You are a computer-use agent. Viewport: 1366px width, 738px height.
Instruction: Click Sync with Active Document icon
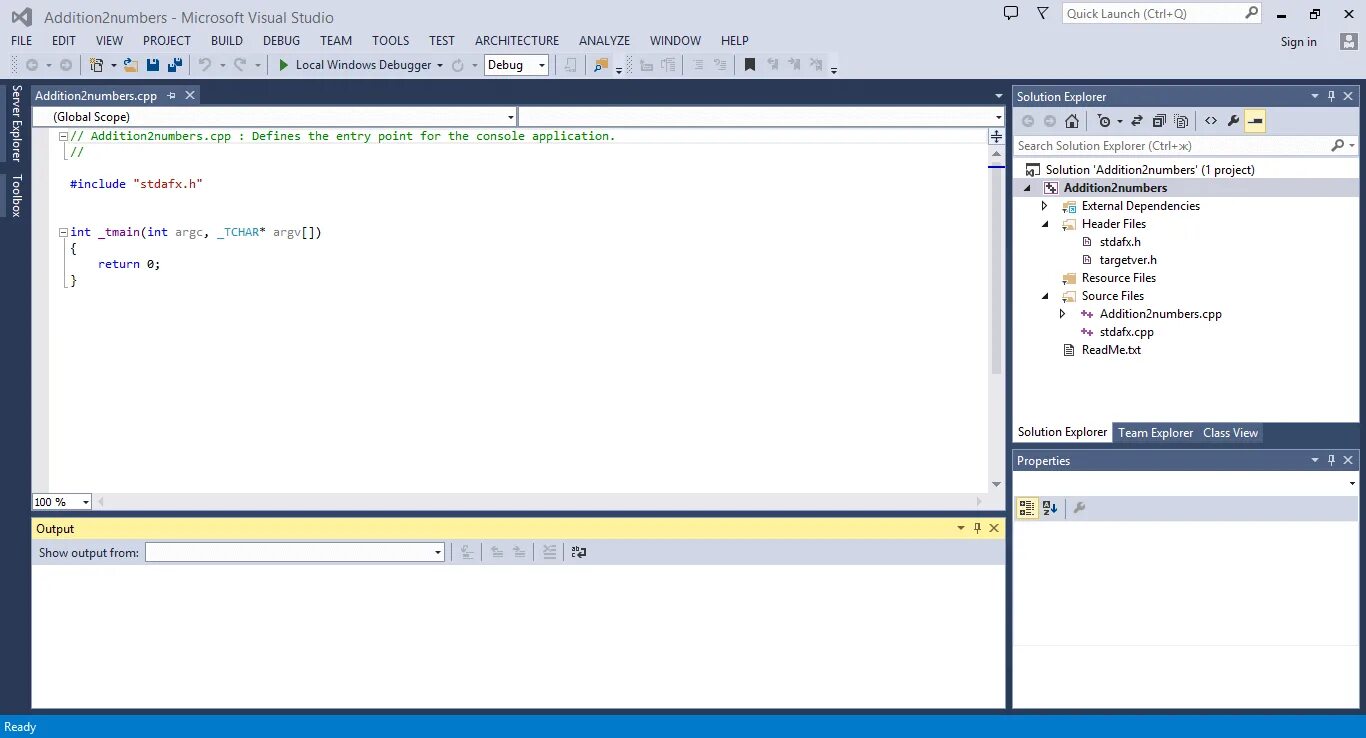[x=1137, y=121]
